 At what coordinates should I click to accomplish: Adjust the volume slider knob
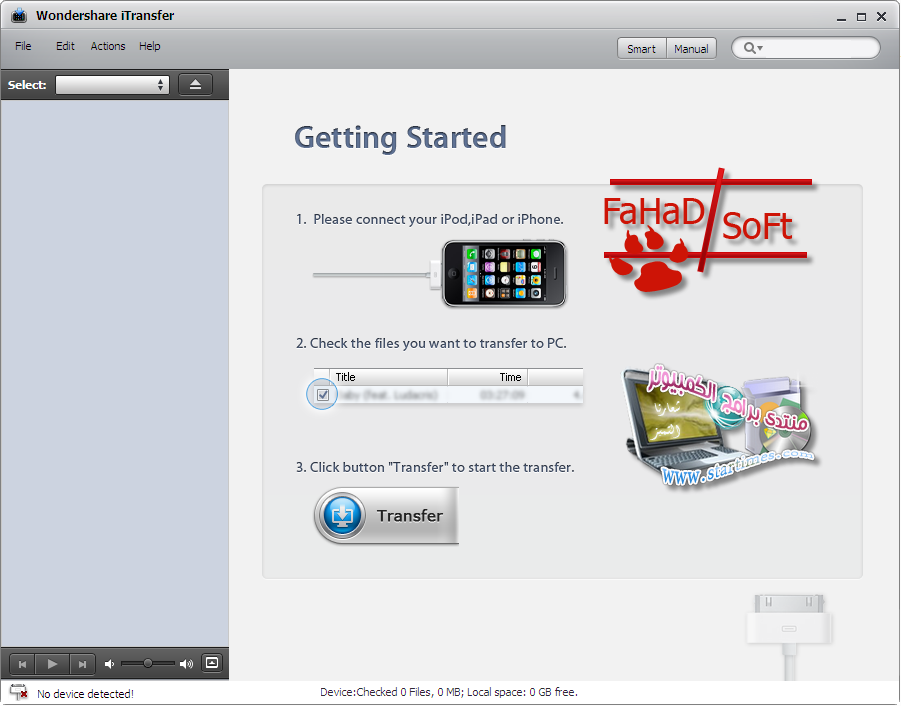(x=148, y=663)
